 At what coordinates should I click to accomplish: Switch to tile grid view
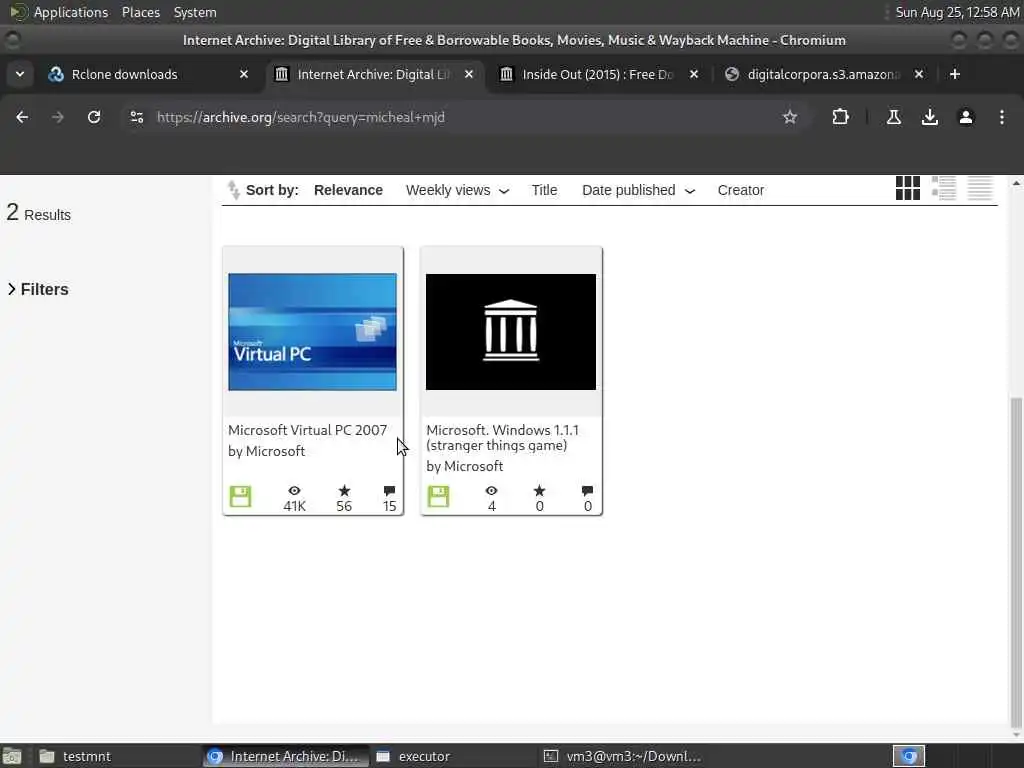908,188
